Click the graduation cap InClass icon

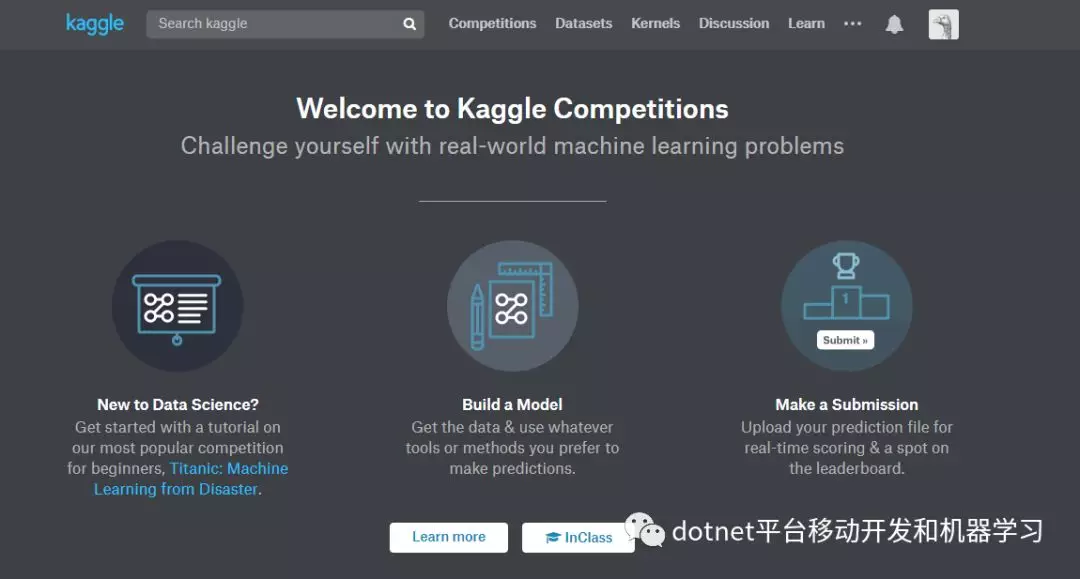[x=552, y=538]
